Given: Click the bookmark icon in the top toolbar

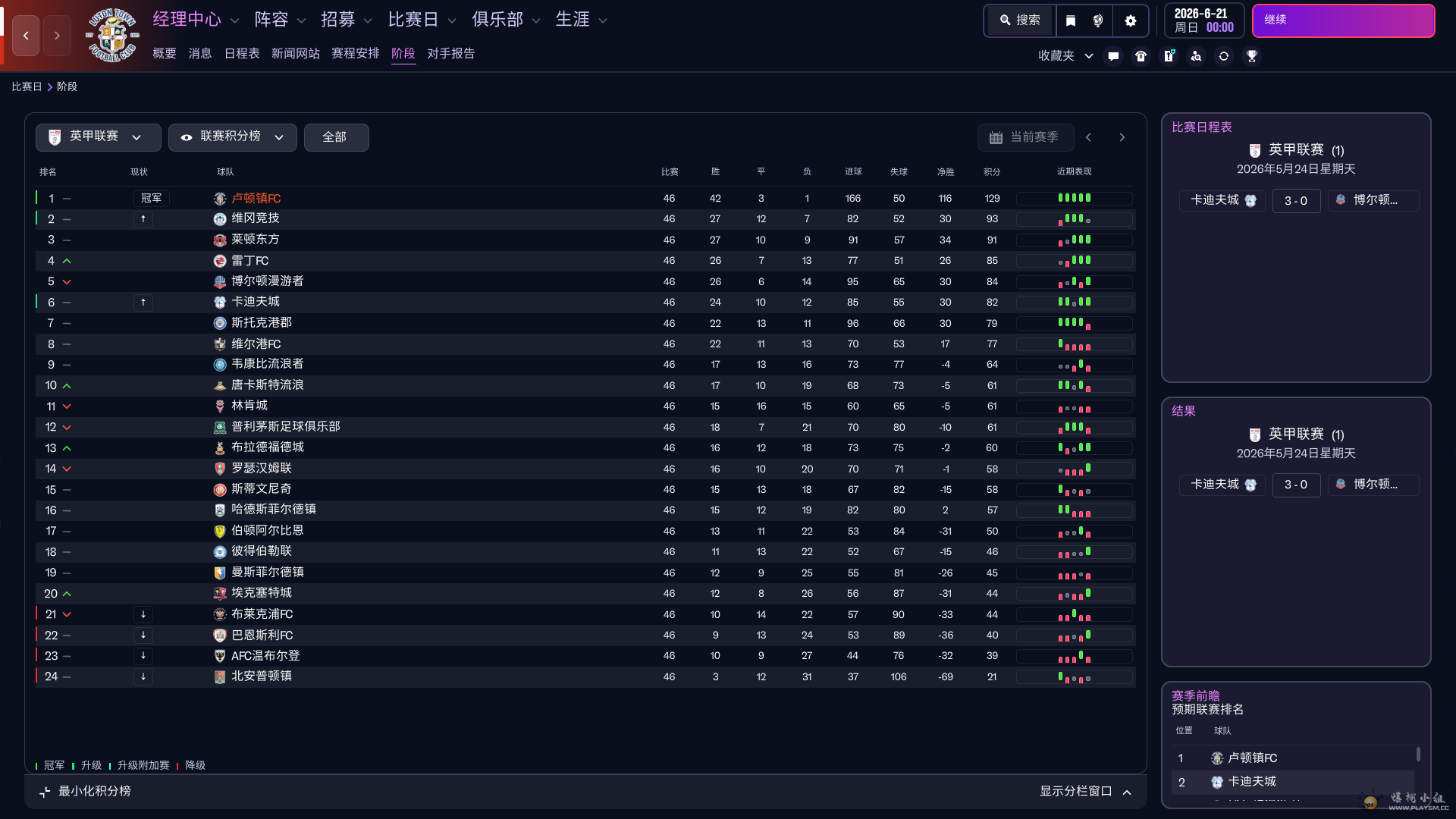Looking at the screenshot, I should (1070, 20).
